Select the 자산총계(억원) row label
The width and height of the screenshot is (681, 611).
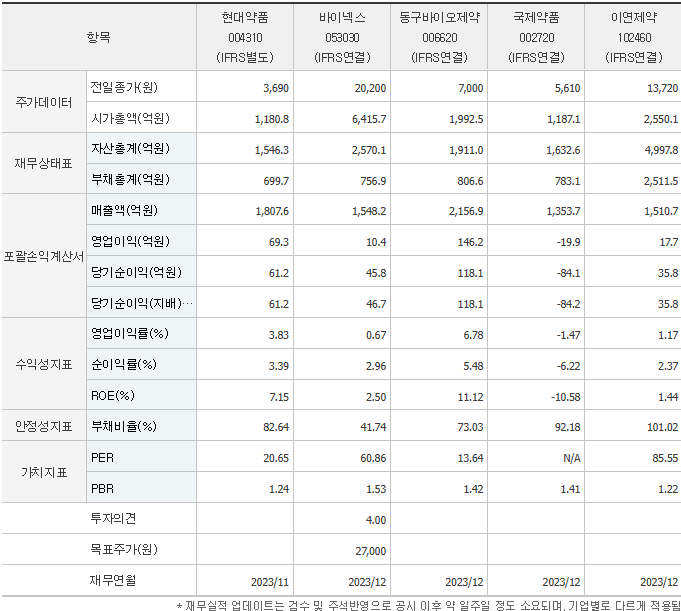pyautogui.click(x=130, y=149)
